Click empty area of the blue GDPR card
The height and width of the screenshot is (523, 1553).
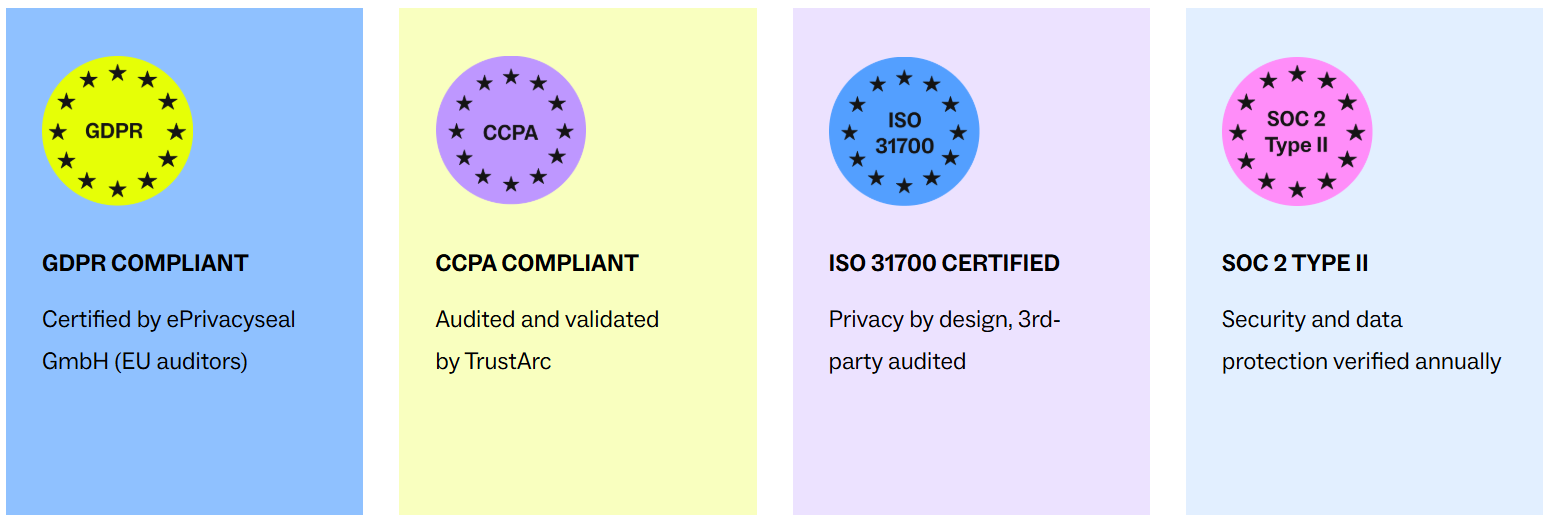pyautogui.click(x=185, y=450)
